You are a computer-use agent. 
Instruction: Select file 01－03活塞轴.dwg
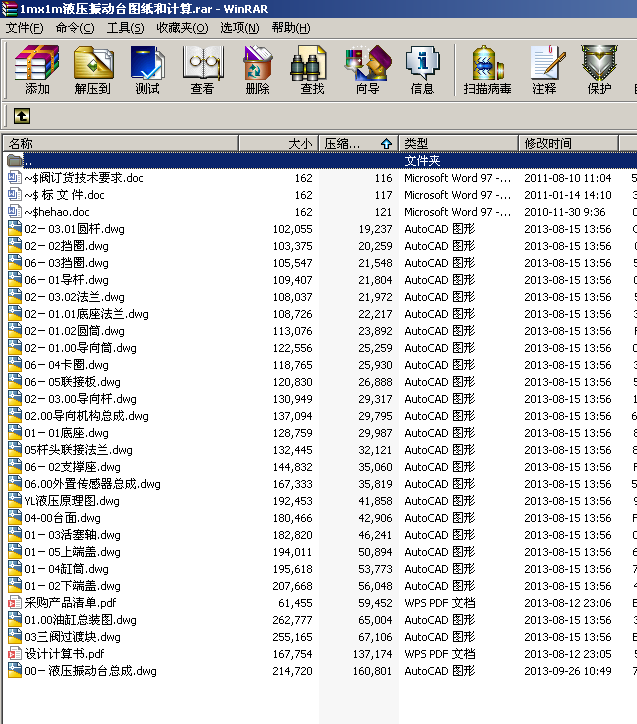tap(72, 535)
